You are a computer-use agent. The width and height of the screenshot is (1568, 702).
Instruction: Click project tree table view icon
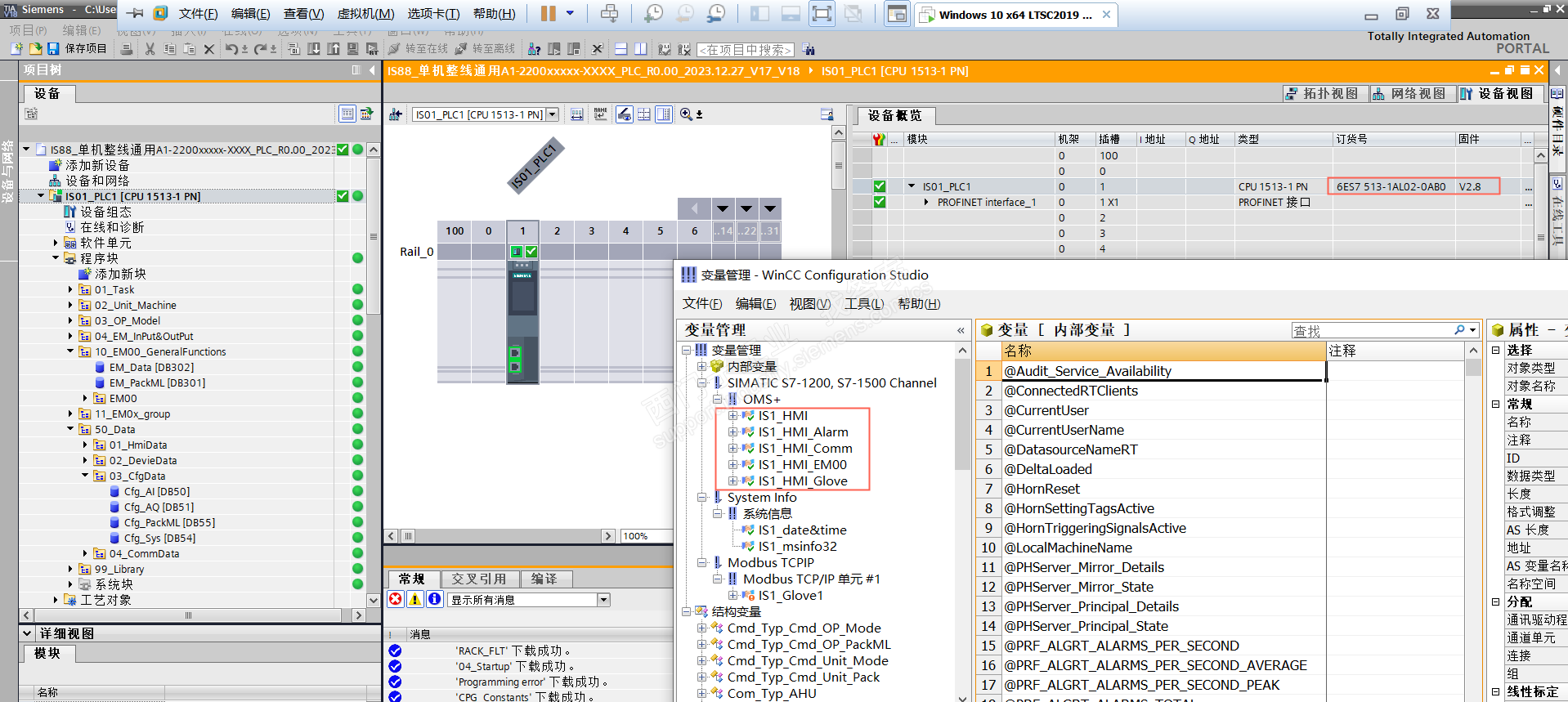(347, 114)
